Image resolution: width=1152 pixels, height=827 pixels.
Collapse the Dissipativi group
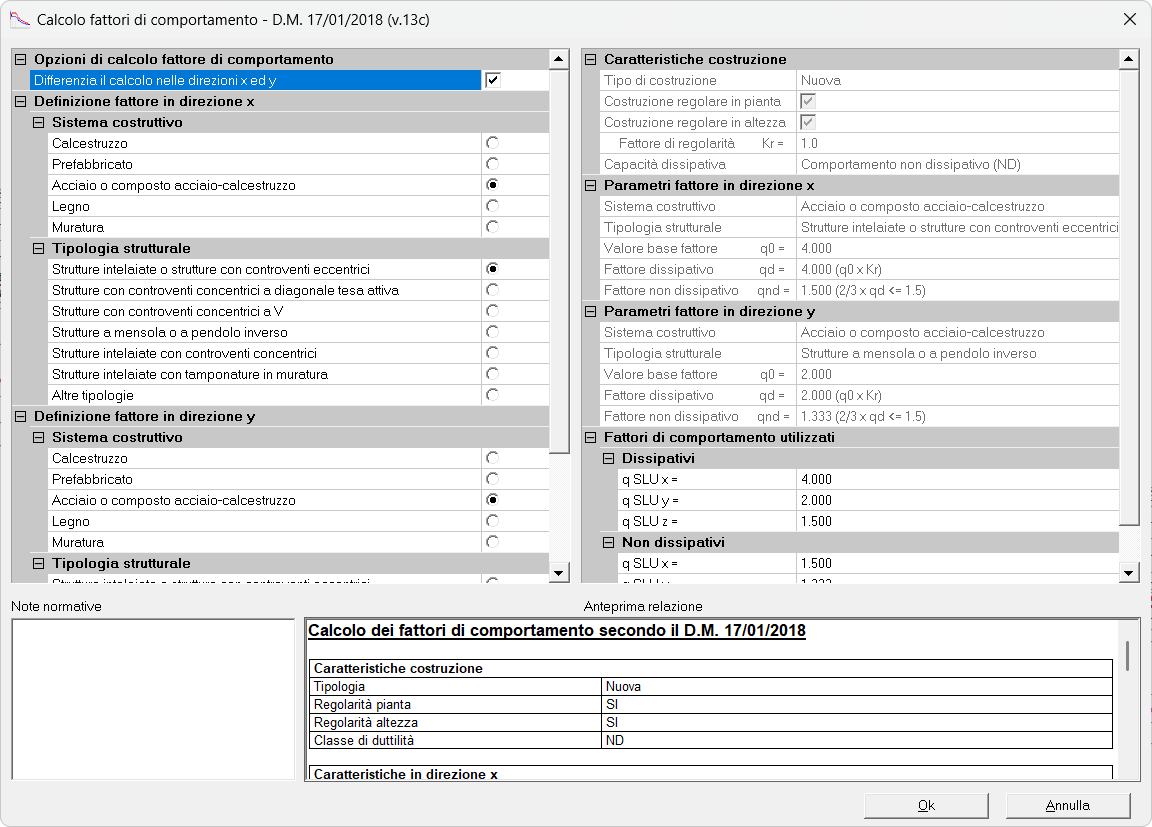point(608,458)
